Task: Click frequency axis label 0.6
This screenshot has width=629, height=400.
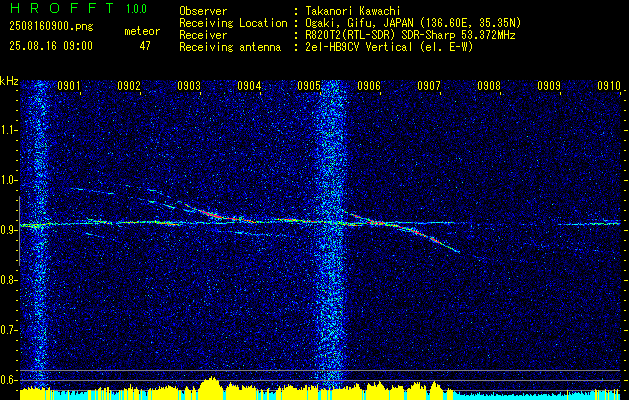Action: coord(8,380)
